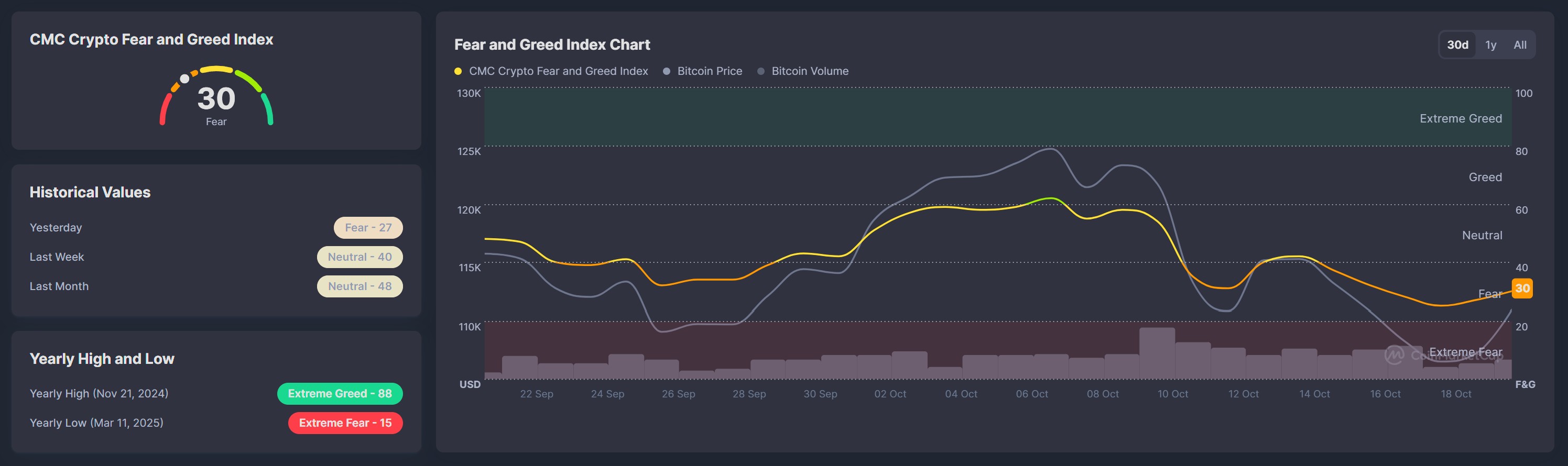Click Yearly Low (Mar 11, 2025) text
1568x466 pixels.
coord(96,423)
